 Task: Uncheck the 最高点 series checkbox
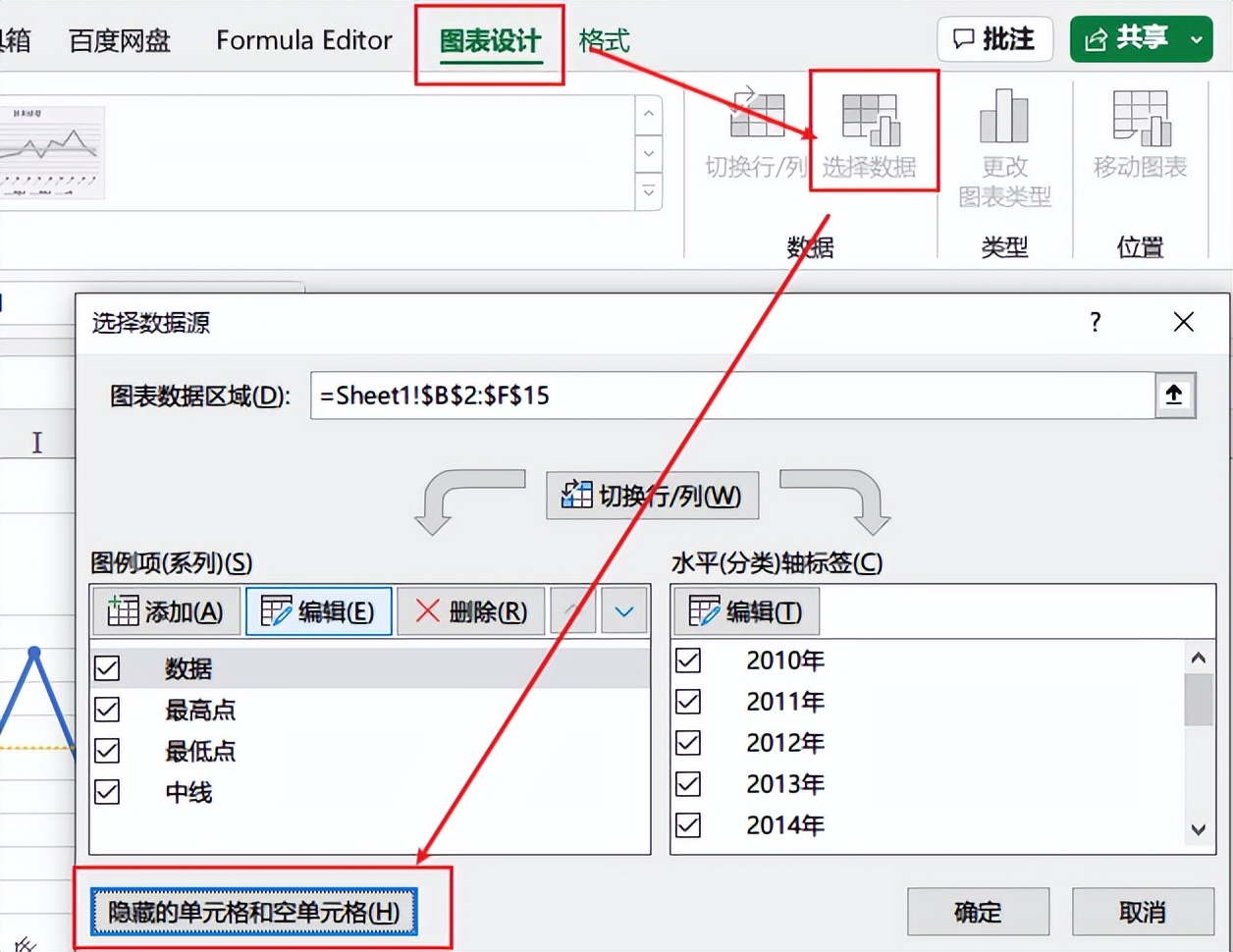tap(107, 710)
